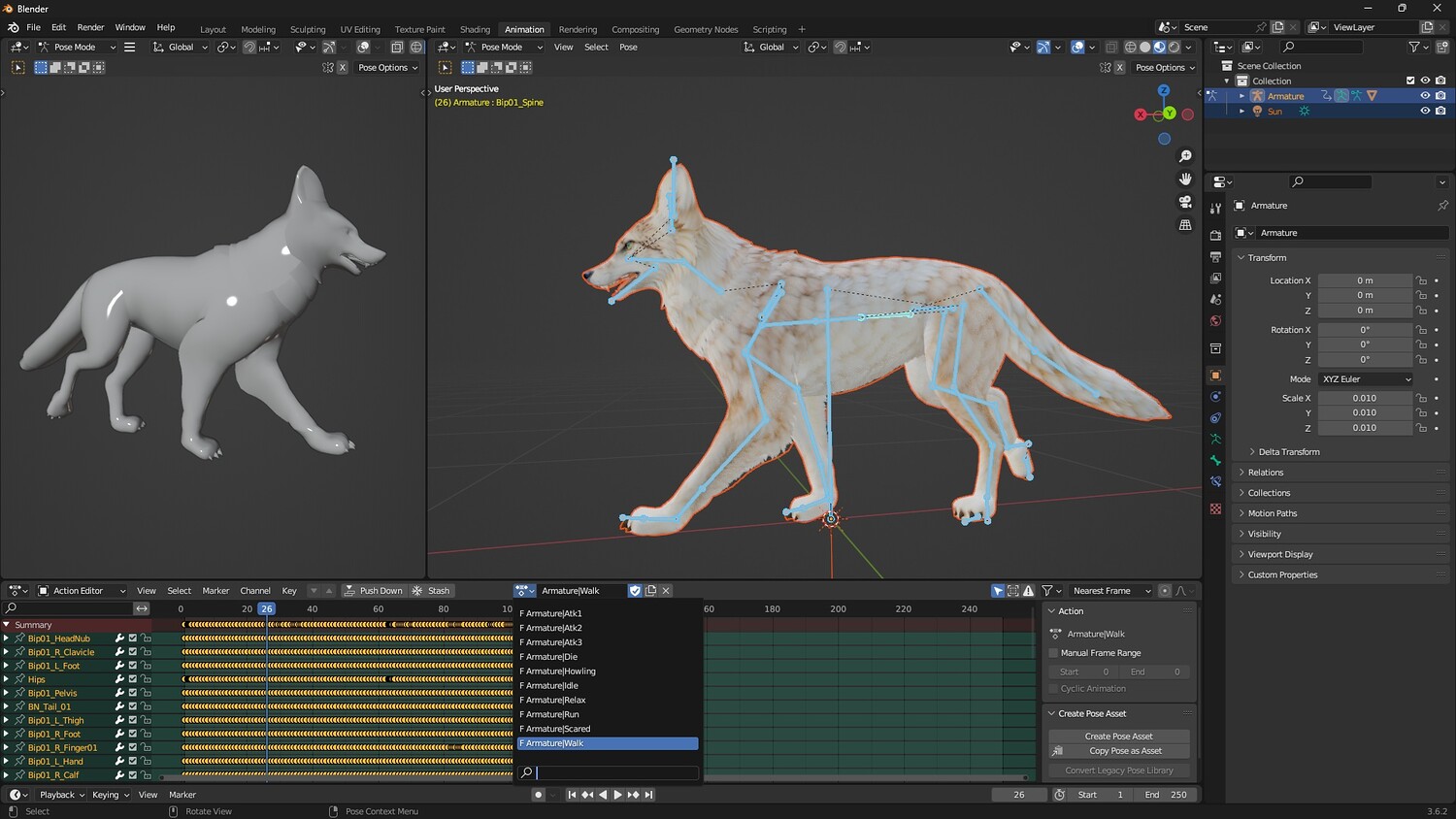The image size is (1456, 819).
Task: Select Armature|Howling from action list
Action: pos(560,672)
